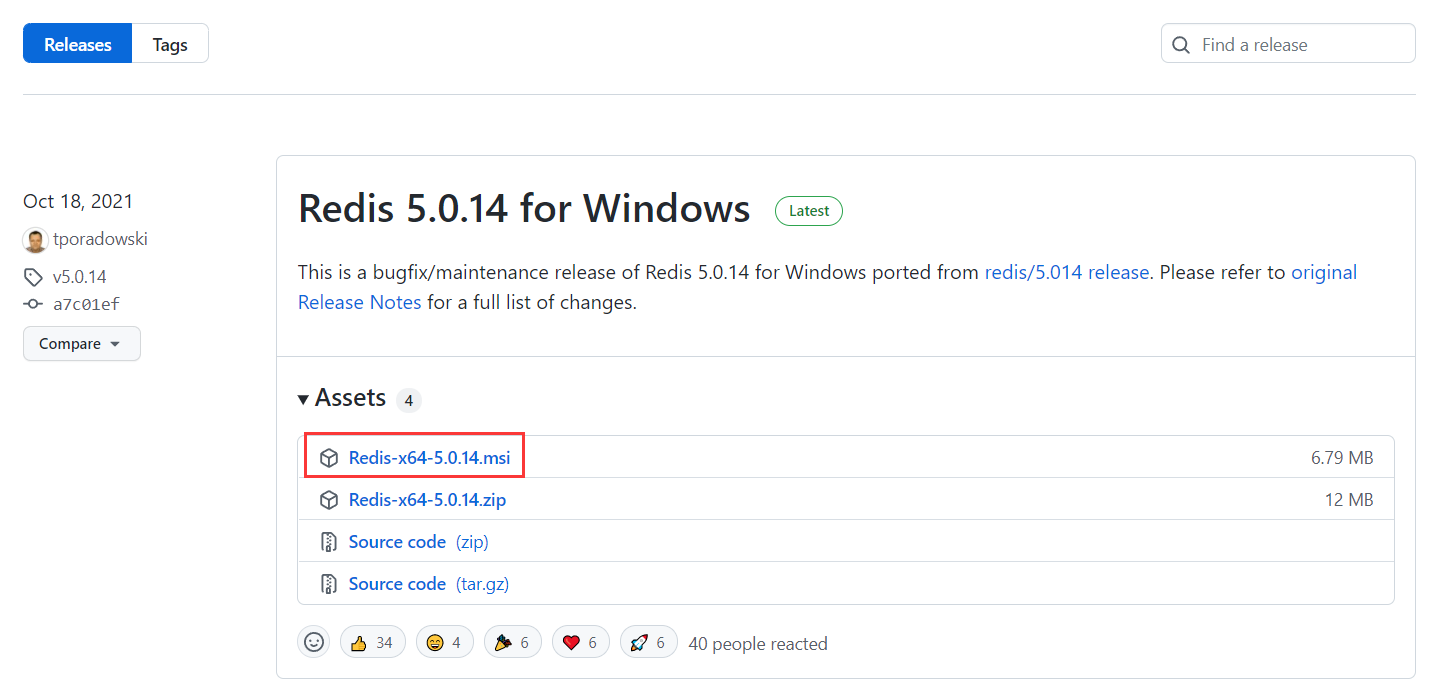Image resolution: width=1442 pixels, height=698 pixels.
Task: Click the package icon beside Redis-x64-5.0.14.zip
Action: click(329, 500)
